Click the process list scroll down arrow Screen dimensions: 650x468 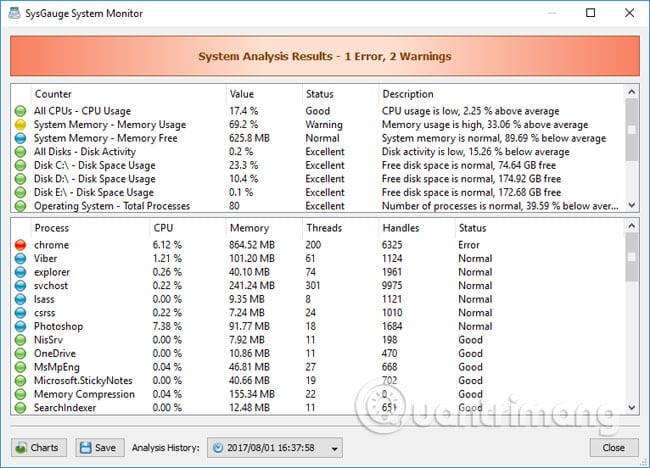(x=631, y=407)
